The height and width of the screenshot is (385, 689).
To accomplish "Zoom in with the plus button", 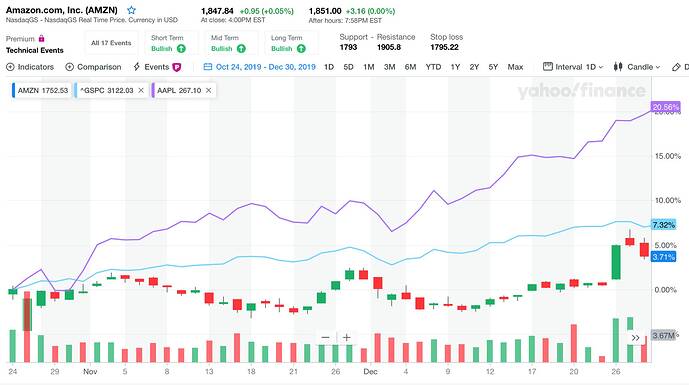I will (347, 337).
